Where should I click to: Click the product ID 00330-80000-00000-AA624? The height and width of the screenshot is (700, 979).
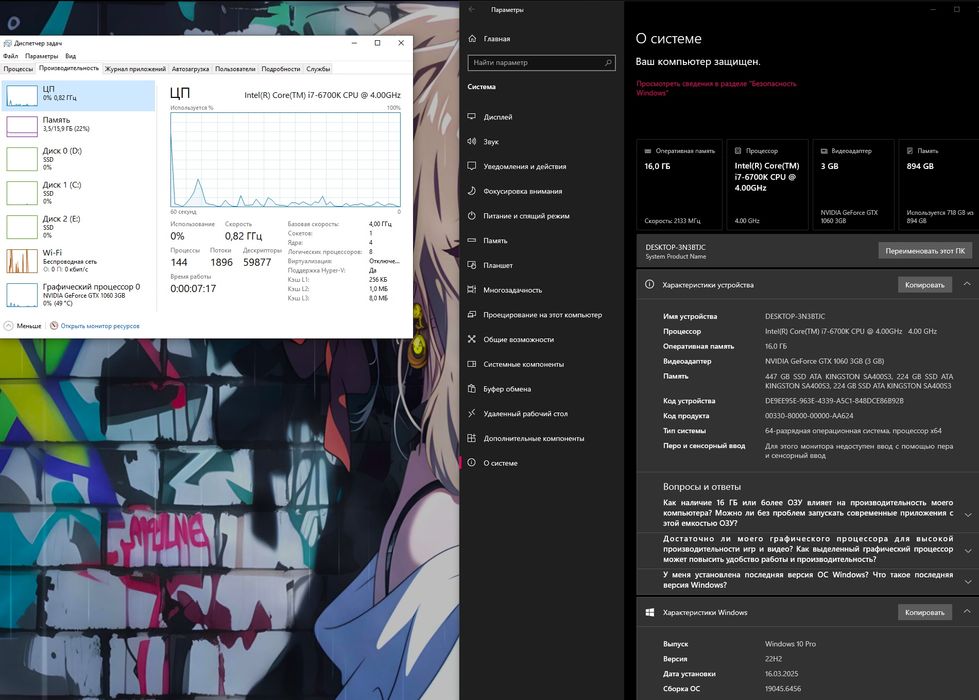tap(809, 416)
